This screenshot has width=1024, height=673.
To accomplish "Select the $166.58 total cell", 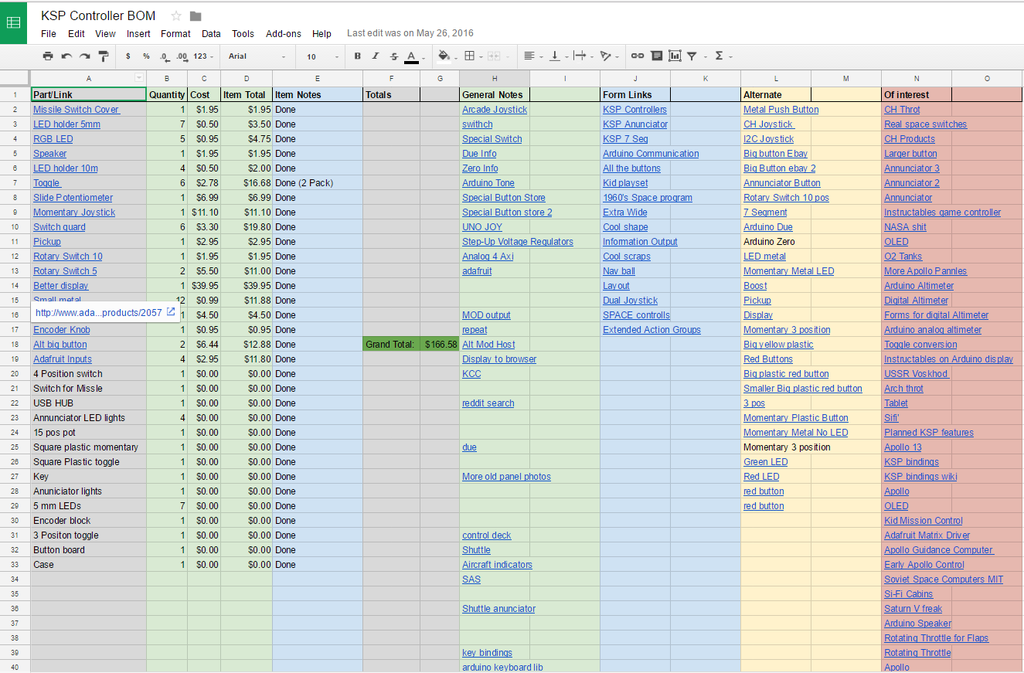I will [x=440, y=344].
